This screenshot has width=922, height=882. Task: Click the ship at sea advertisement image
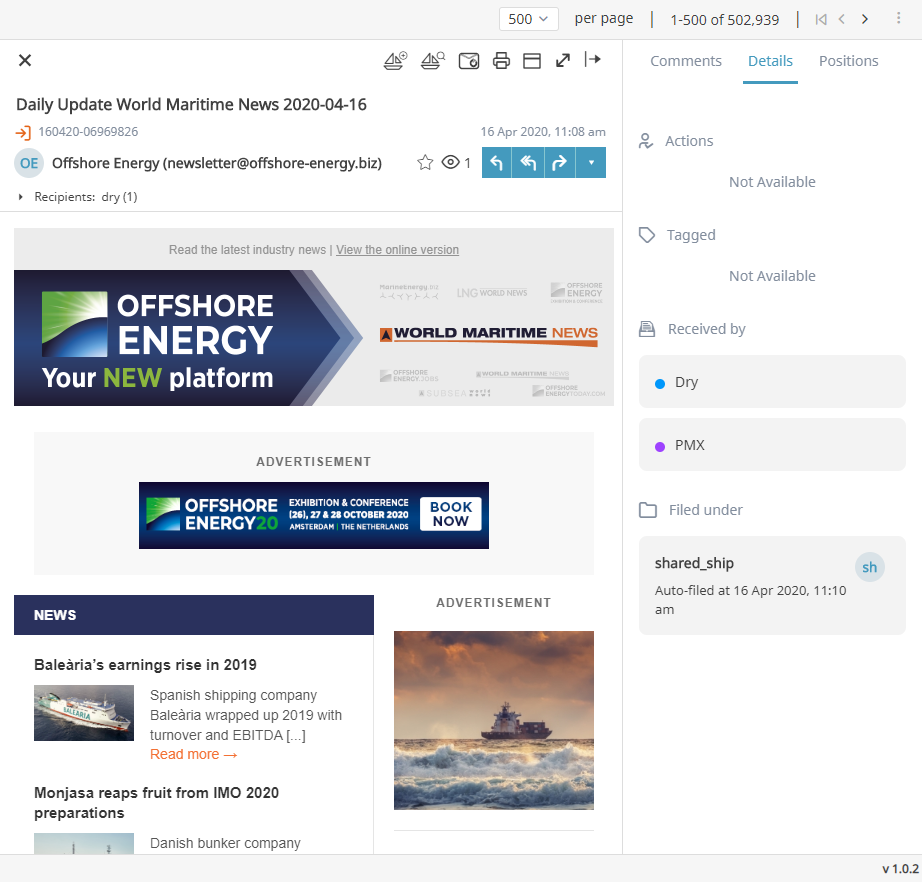494,720
